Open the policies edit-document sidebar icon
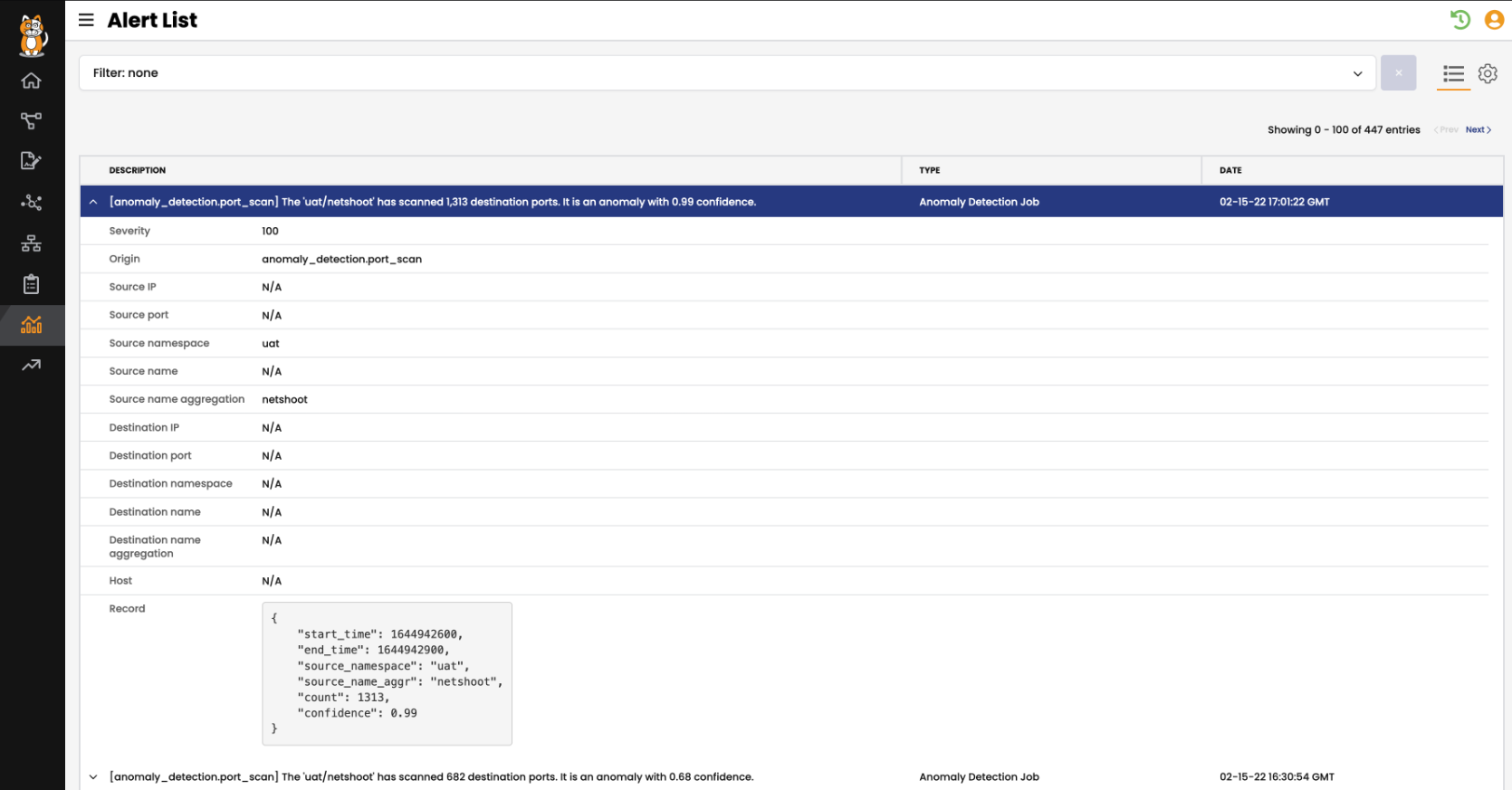The width and height of the screenshot is (1512, 790). (32, 161)
